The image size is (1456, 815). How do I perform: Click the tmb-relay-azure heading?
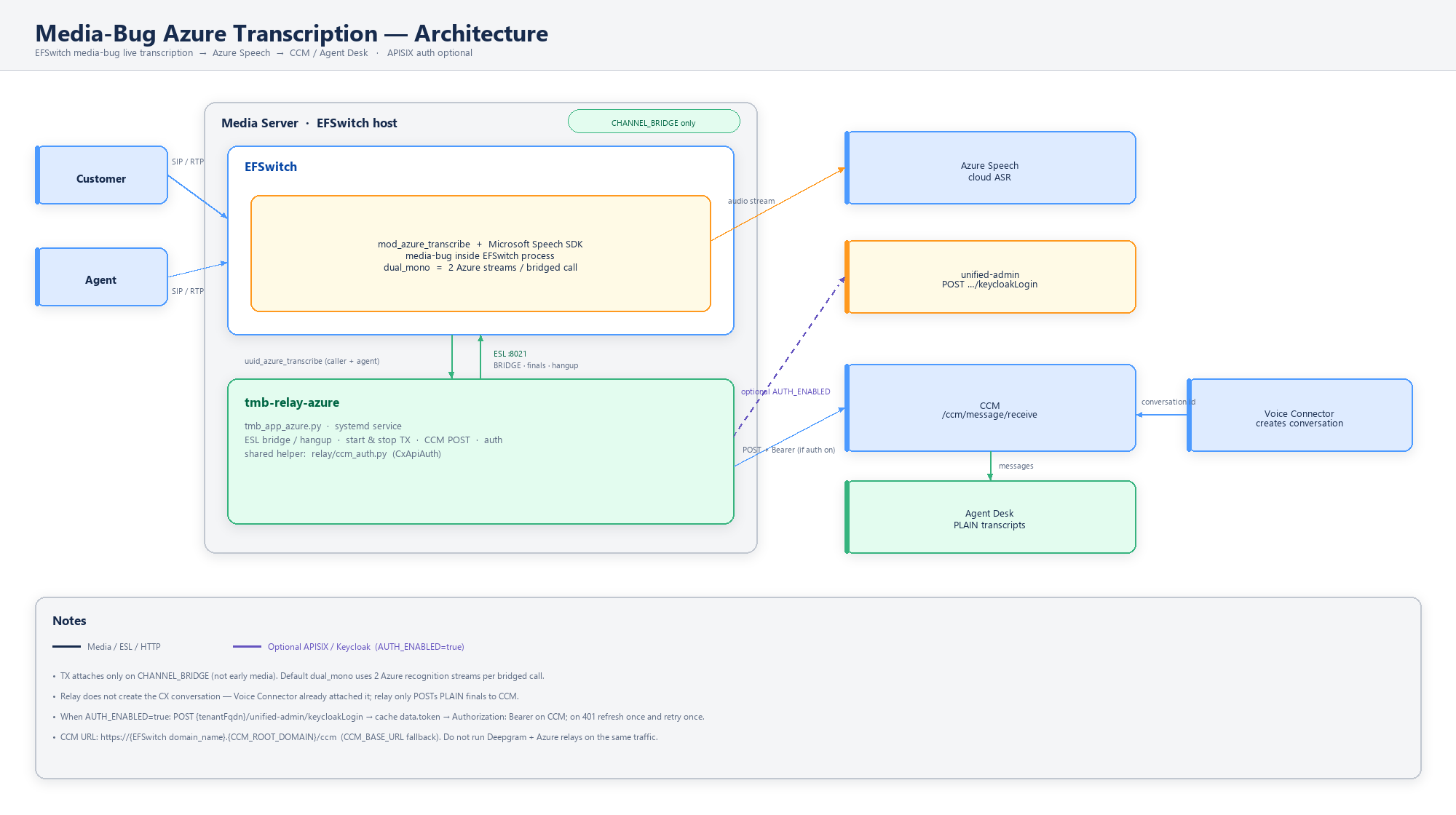tap(292, 402)
